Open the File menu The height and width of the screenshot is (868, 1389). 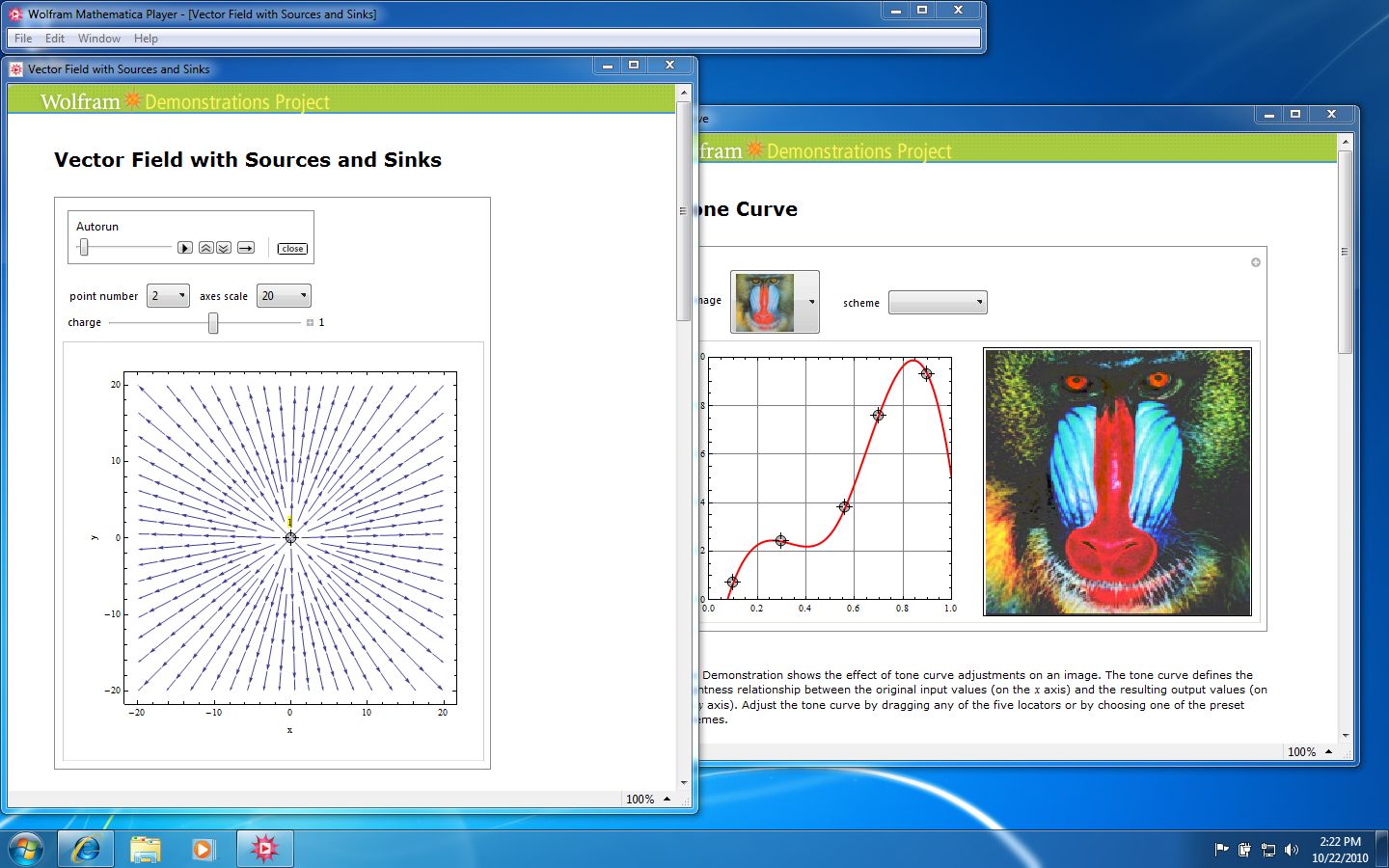(23, 39)
